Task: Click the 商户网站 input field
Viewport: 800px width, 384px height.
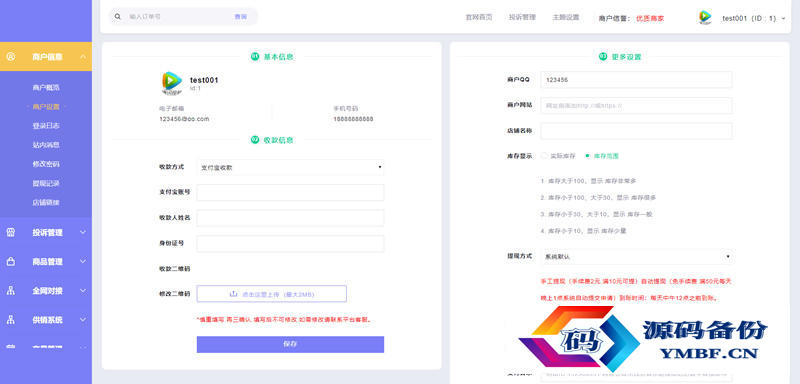Action: coord(636,106)
